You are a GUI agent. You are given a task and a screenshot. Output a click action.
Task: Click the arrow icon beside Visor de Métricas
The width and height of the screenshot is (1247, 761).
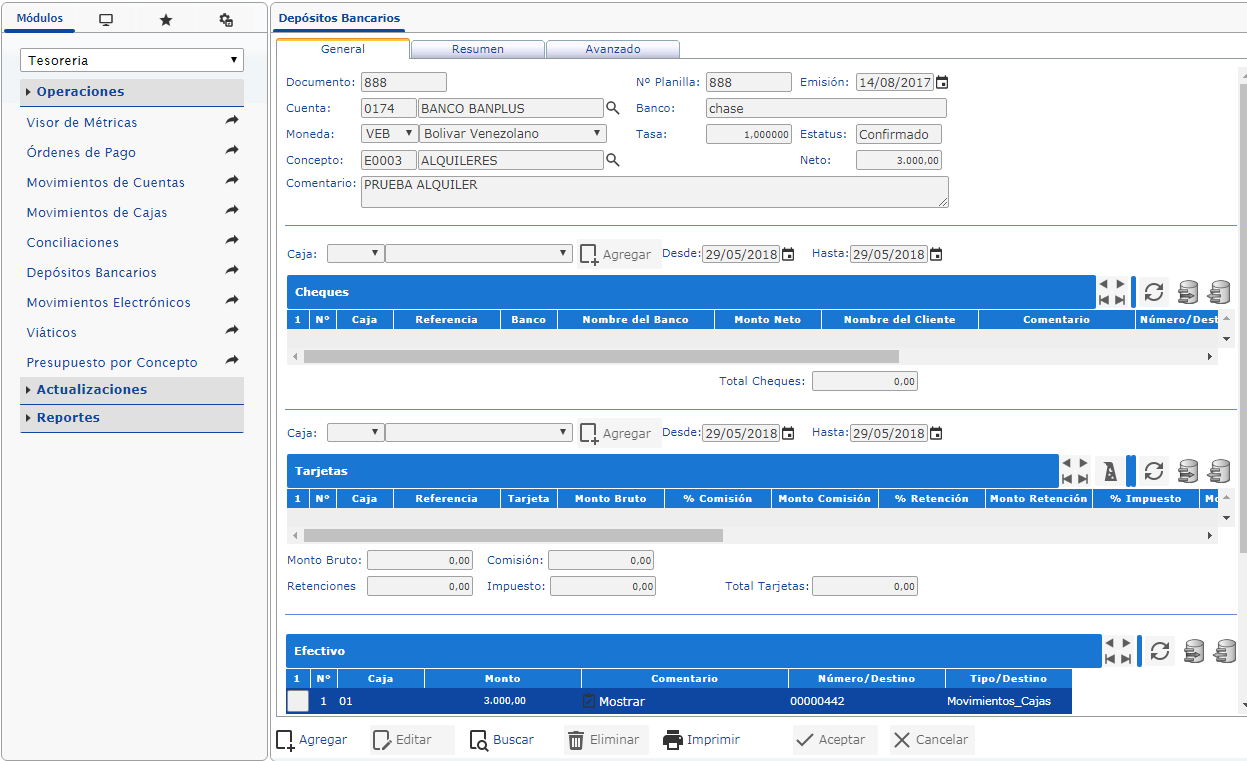pyautogui.click(x=232, y=121)
